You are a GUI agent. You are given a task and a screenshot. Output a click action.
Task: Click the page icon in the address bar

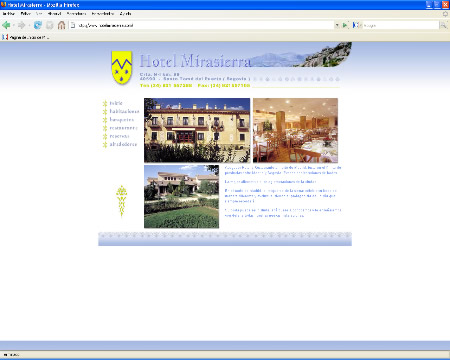(x=73, y=25)
